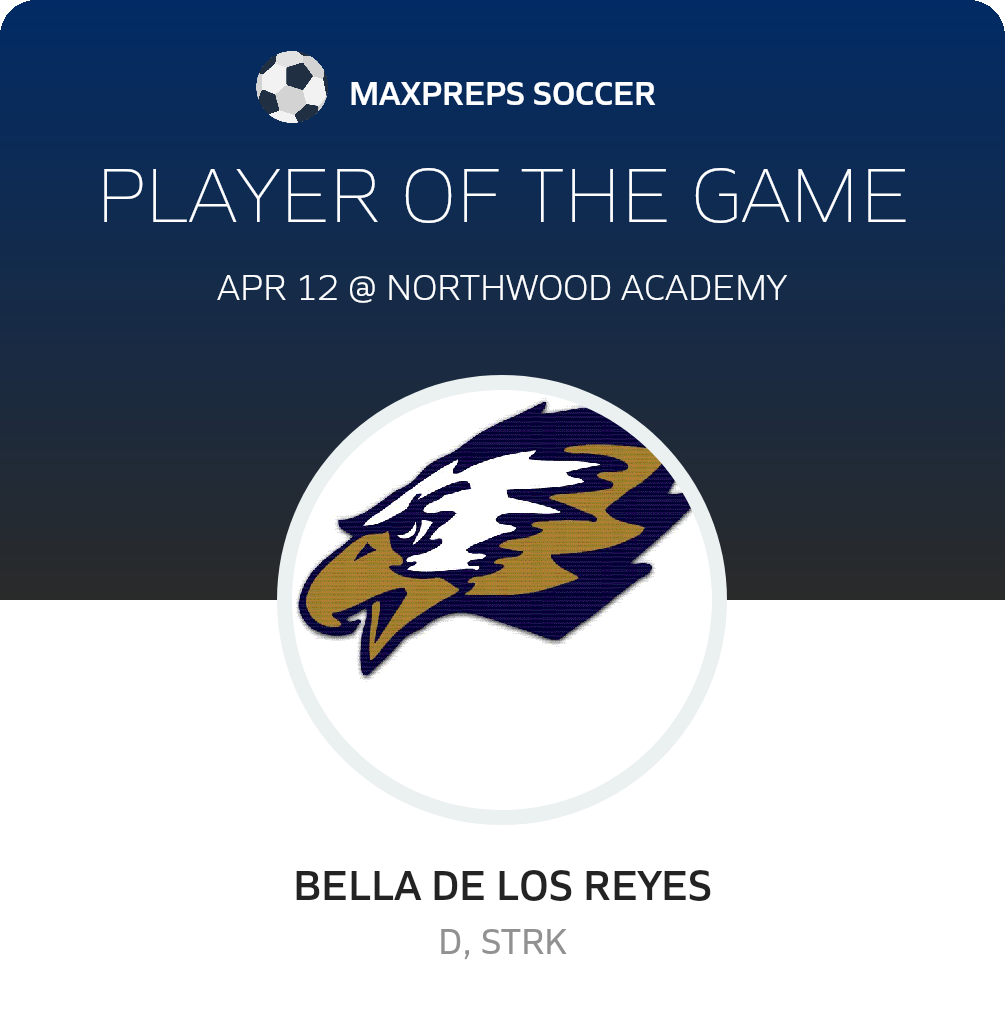Click the @ symbol in date line

click(362, 288)
